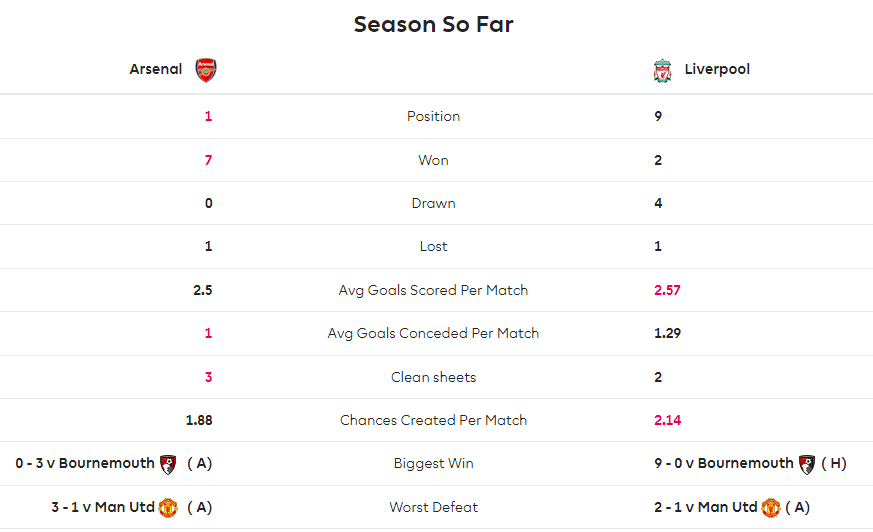
Task: Select Liverpool's 2 - 1 v Man Utd result
Action: (706, 507)
